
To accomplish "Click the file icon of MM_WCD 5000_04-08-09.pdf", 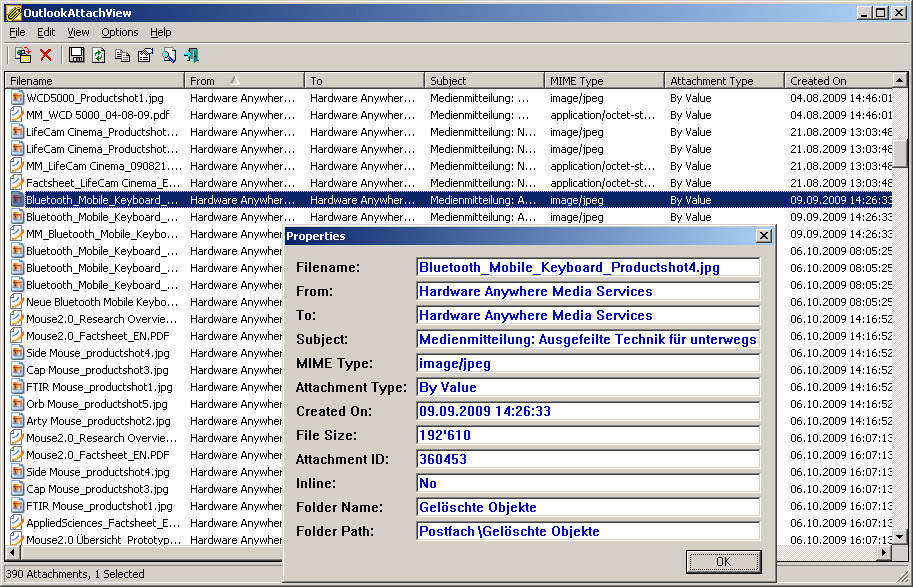I will [17, 115].
